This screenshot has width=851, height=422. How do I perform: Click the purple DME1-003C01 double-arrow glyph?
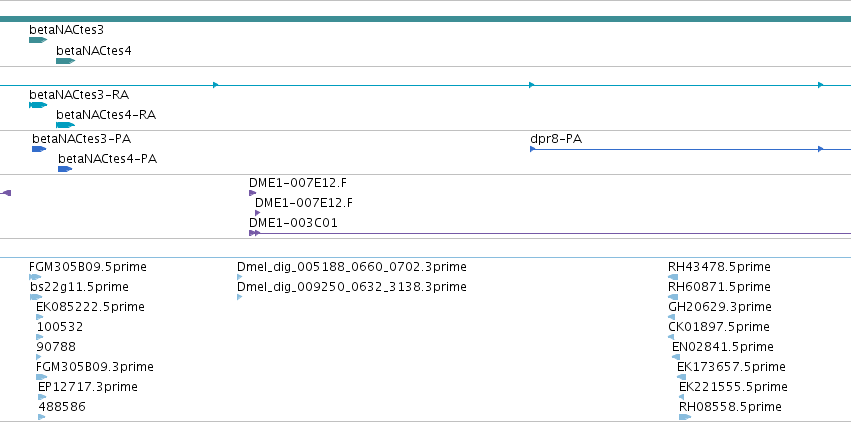(255, 233)
